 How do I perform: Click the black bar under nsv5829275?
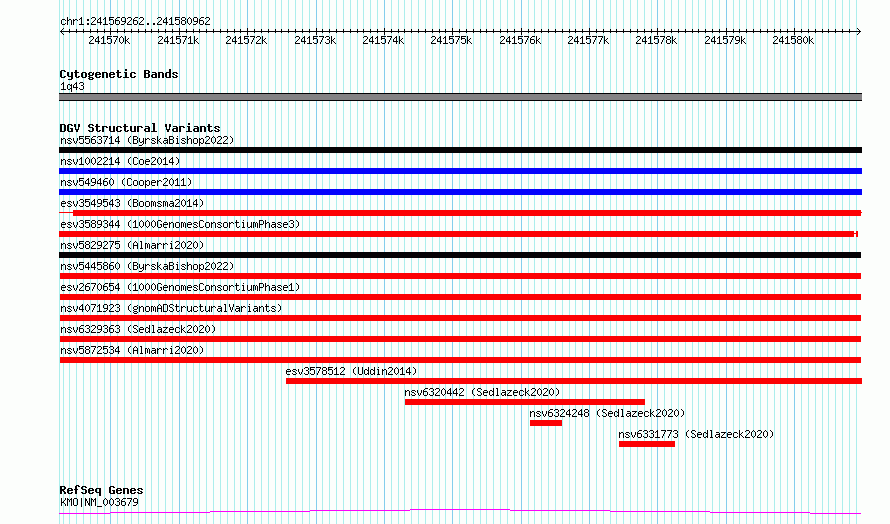[460, 255]
